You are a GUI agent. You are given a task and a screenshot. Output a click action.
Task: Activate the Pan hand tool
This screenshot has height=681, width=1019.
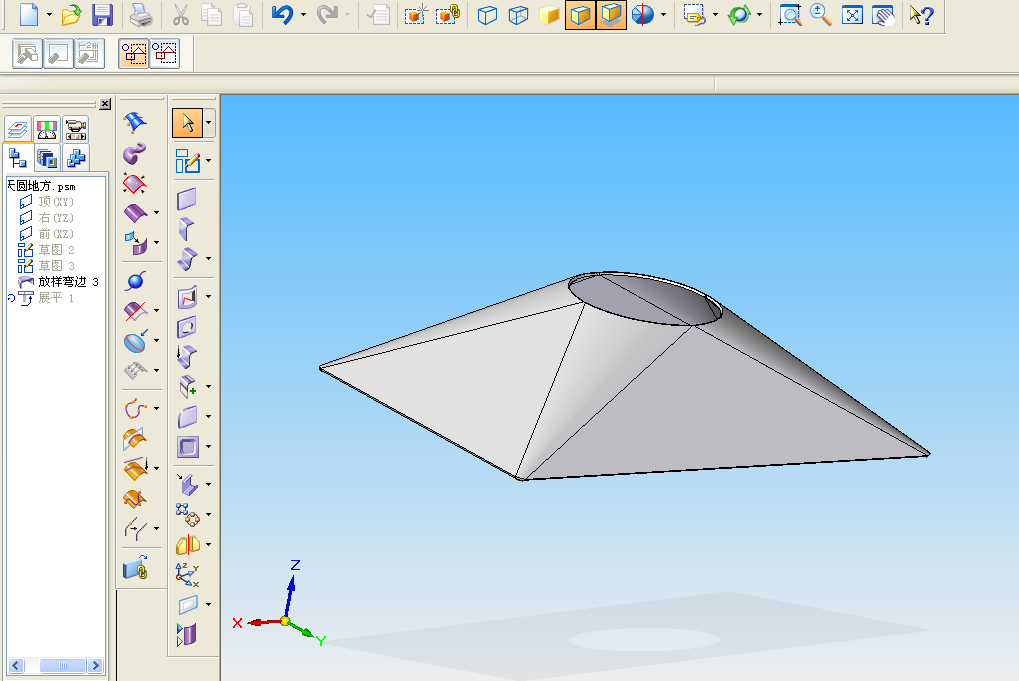click(x=883, y=14)
